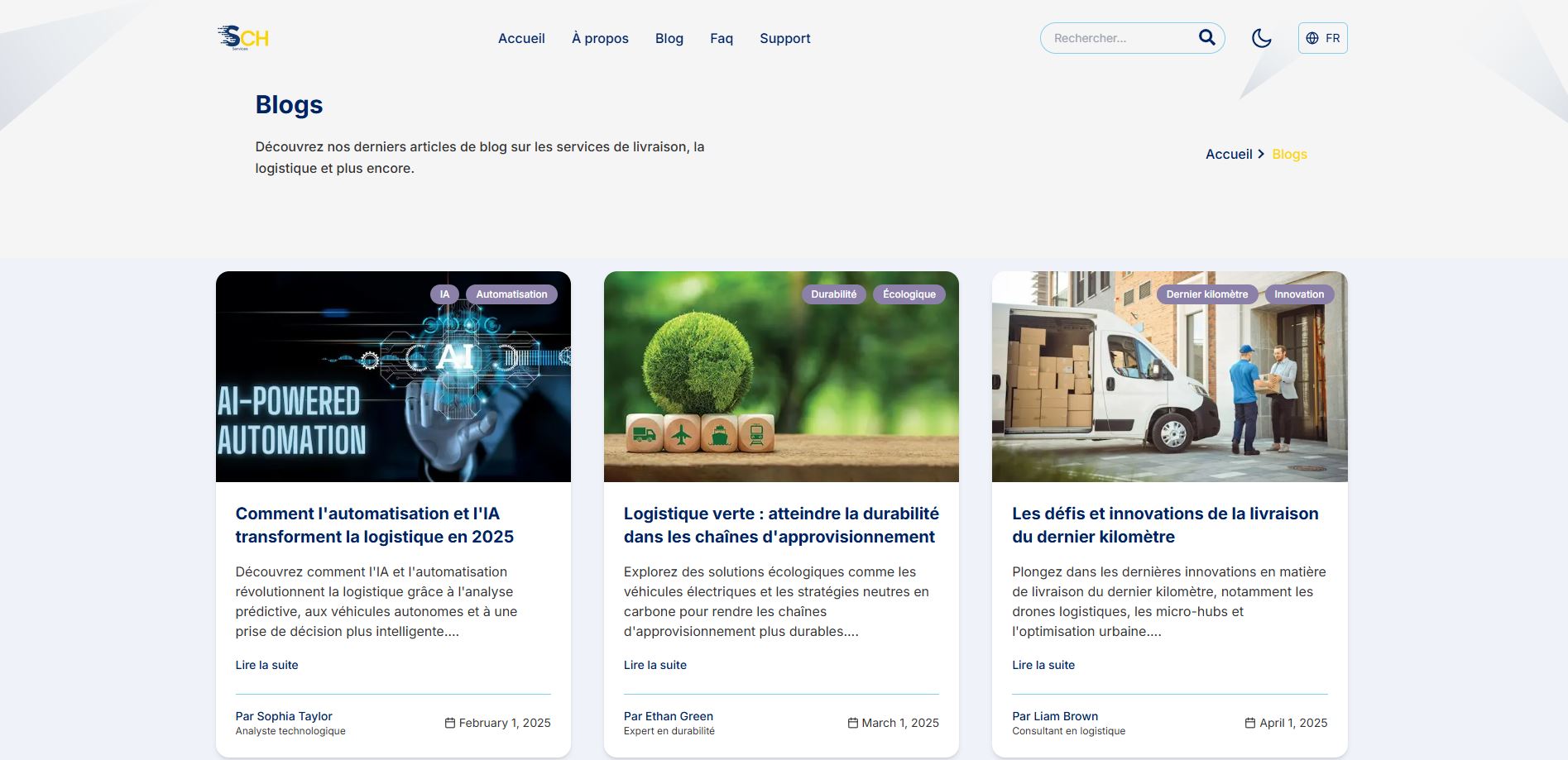Click the Blogs page heading
Image resolution: width=1568 pixels, height=760 pixels.
tap(289, 105)
